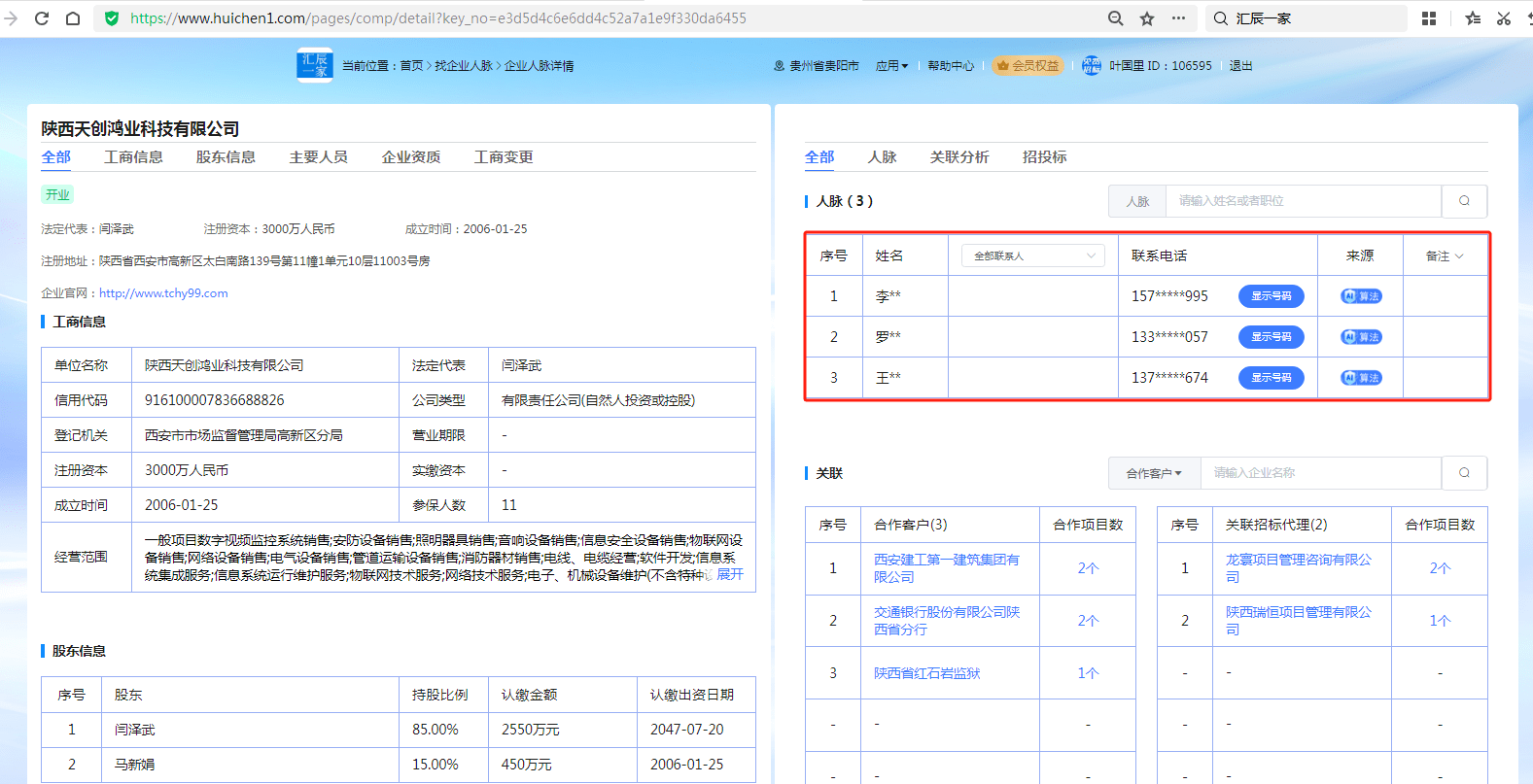Click the credit code 916100007836688826

click(x=215, y=400)
